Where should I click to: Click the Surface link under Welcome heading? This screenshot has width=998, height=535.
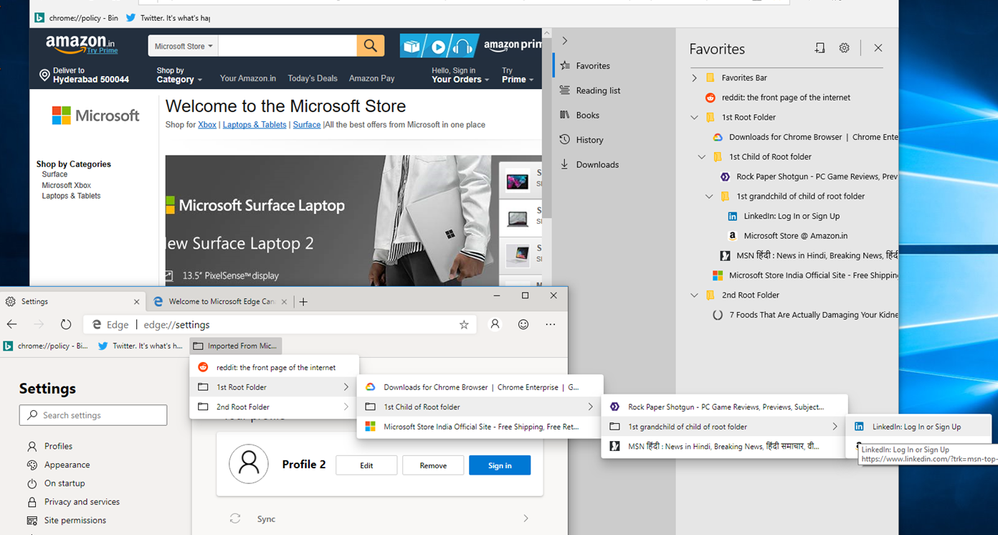coord(306,125)
